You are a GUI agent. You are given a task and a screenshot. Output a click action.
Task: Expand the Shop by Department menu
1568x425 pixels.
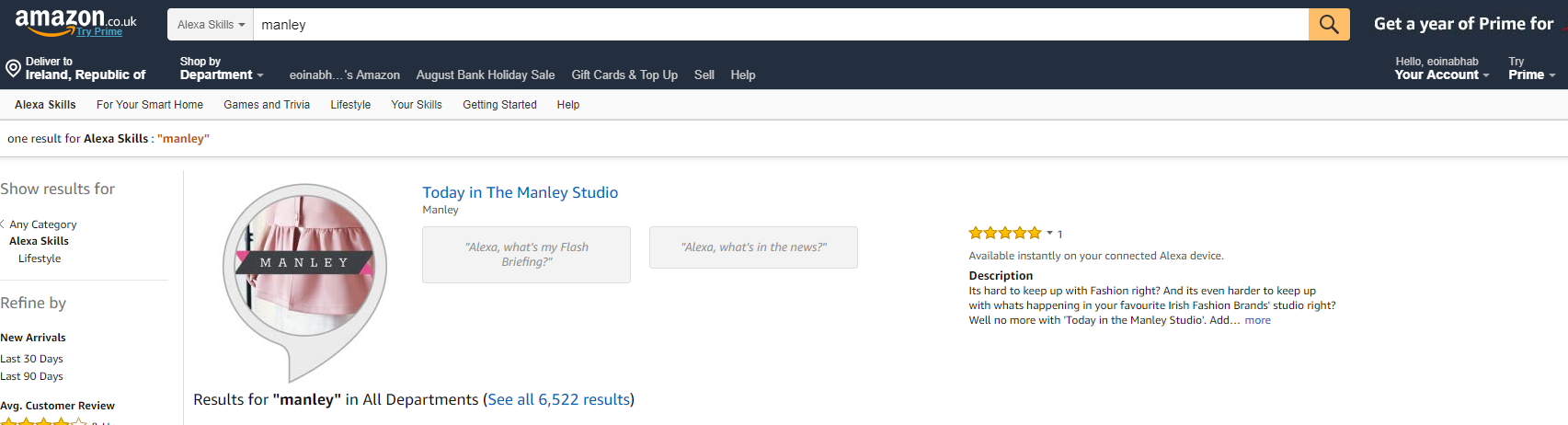222,69
